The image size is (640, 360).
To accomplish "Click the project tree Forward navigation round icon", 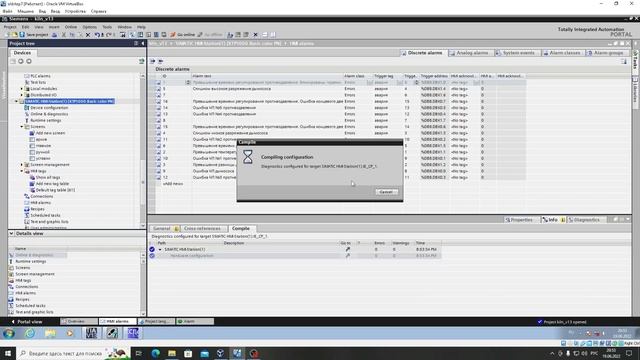I will pos(29,61).
